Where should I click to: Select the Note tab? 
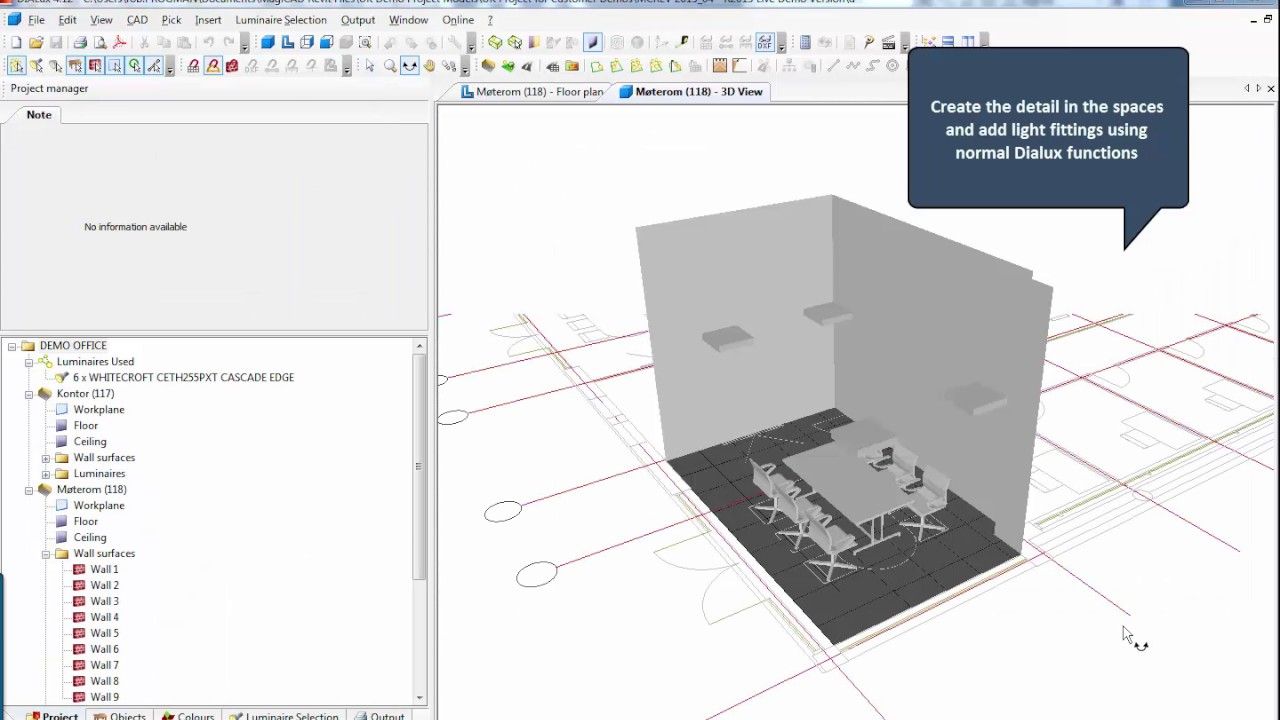coord(39,115)
